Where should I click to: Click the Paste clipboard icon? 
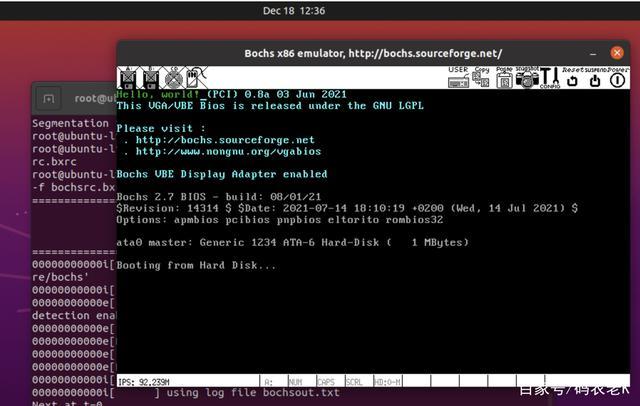point(504,77)
